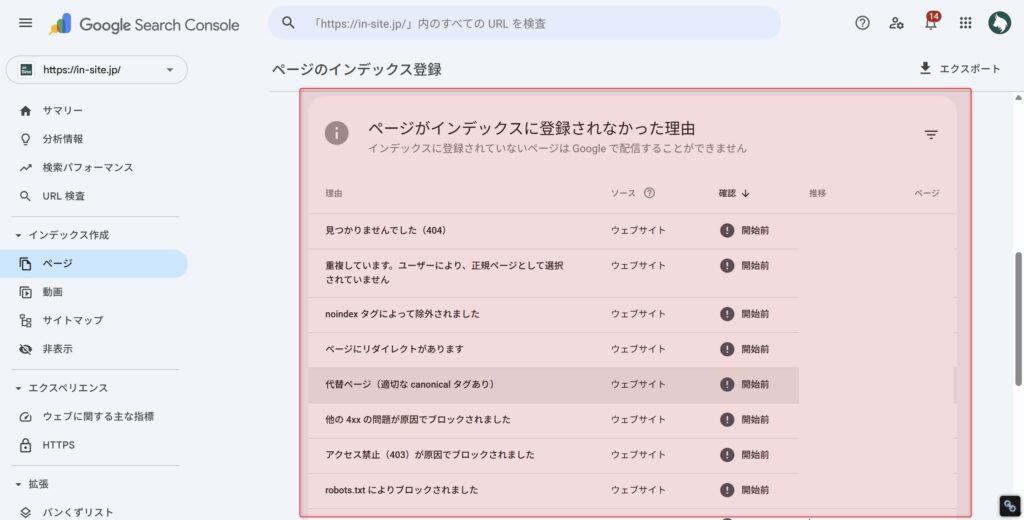
Task: Click the 理由 column header
Action: point(334,193)
